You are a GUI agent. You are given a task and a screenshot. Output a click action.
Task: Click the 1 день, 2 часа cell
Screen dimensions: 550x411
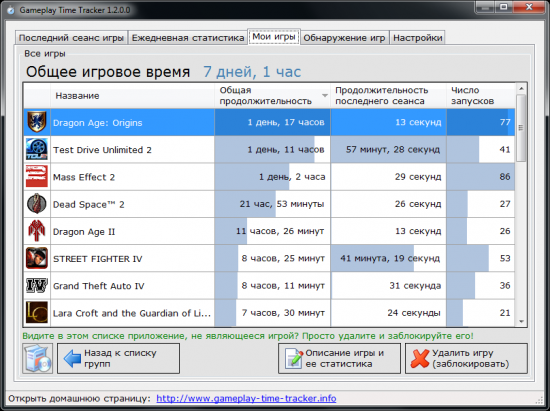(272, 176)
